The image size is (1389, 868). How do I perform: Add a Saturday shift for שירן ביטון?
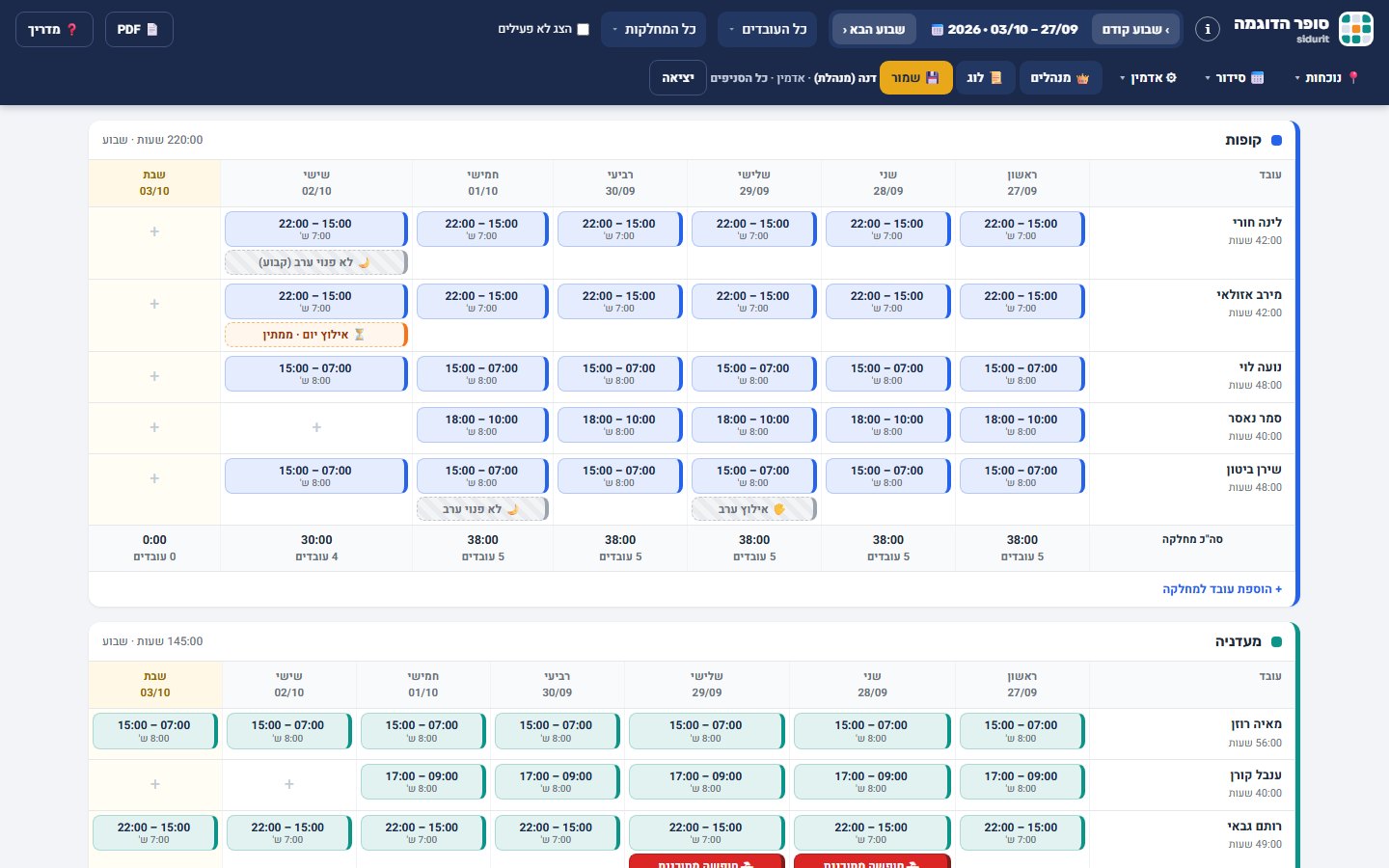pos(154,478)
